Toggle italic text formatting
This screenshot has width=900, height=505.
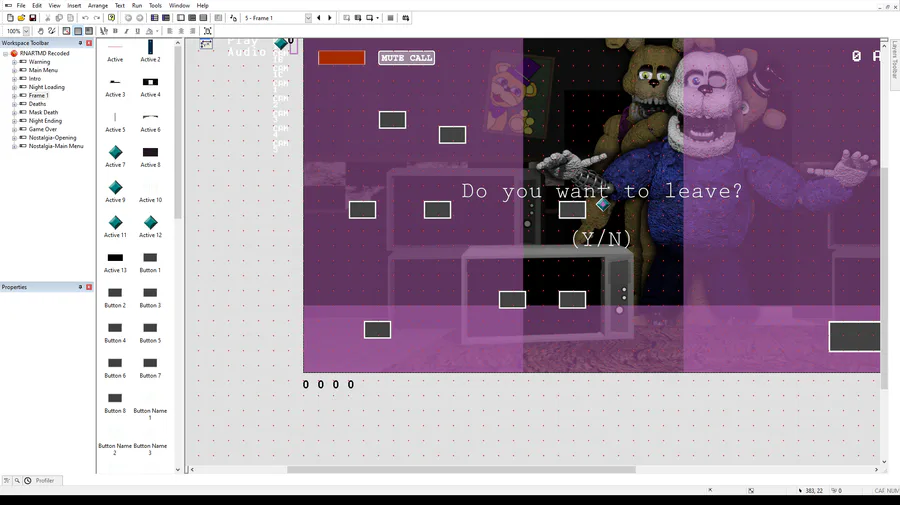tap(126, 31)
